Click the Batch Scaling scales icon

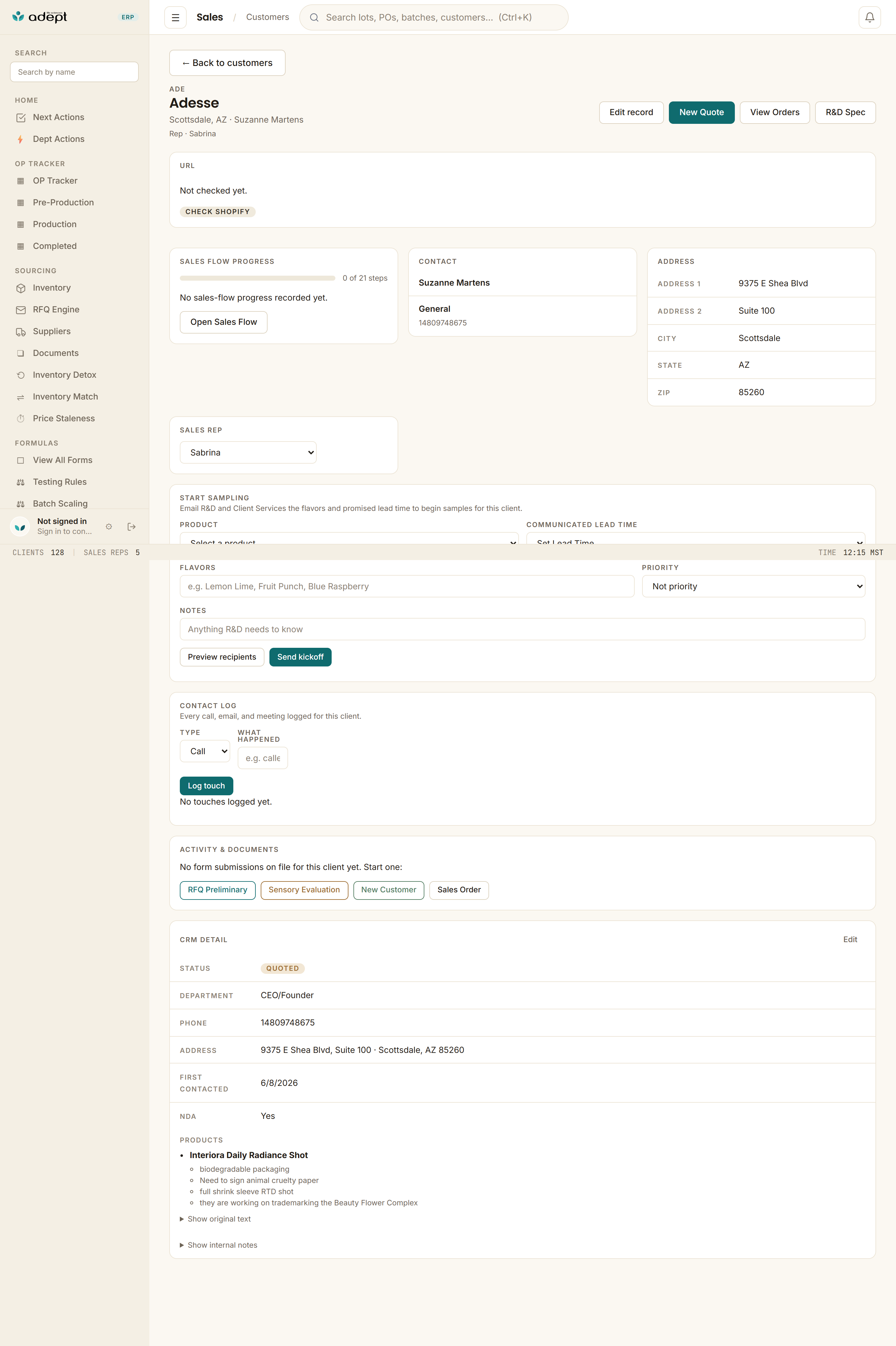[21, 504]
